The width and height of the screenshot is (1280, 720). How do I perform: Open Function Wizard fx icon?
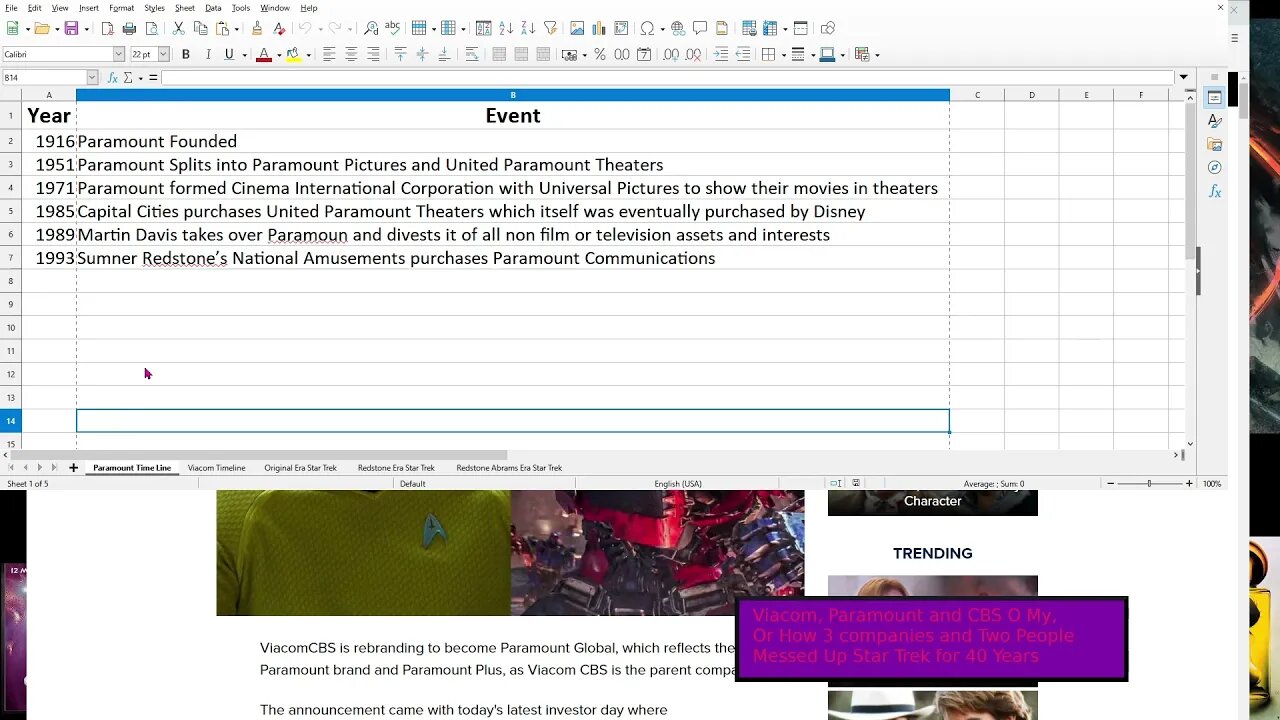point(113,77)
